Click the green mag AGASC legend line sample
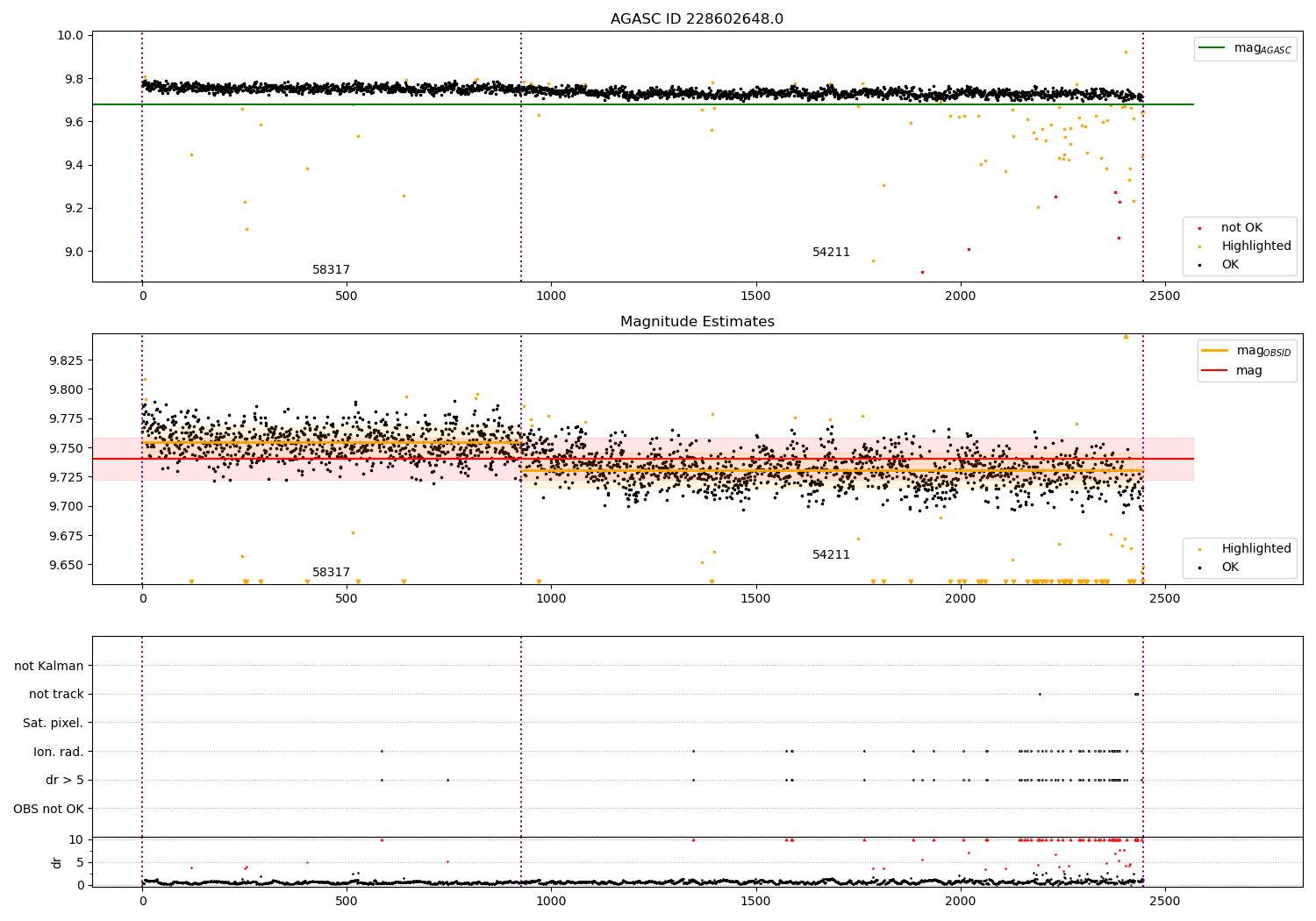The height and width of the screenshot is (921, 1316). pyautogui.click(x=1212, y=48)
